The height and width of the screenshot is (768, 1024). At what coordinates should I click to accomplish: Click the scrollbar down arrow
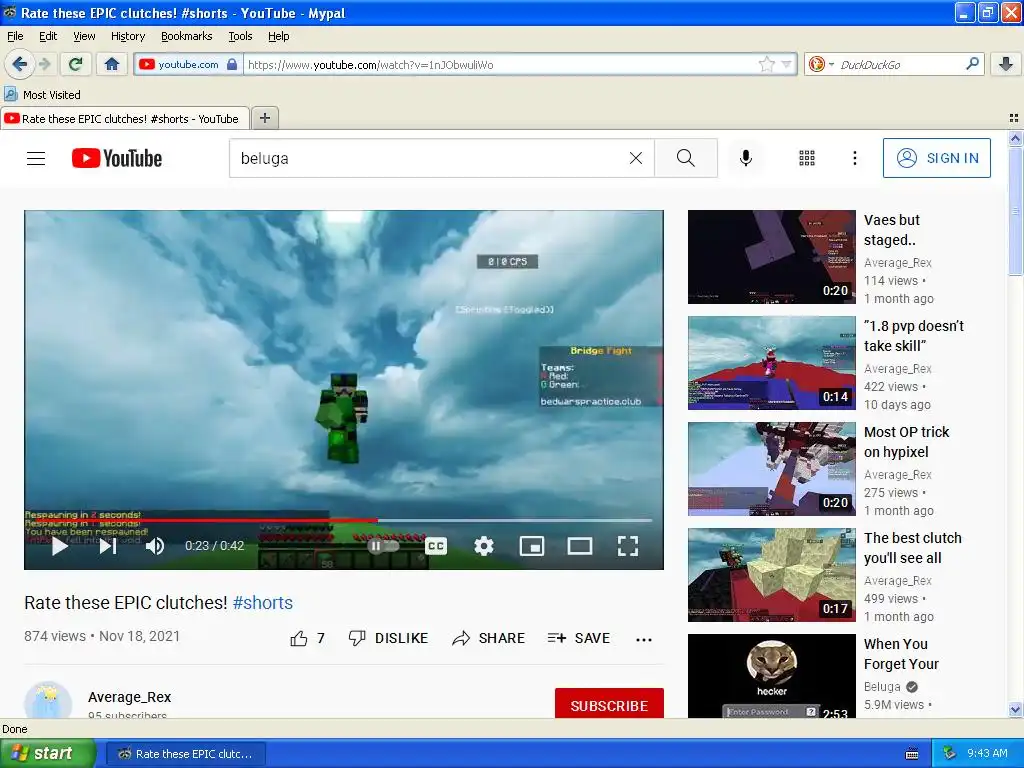(1014, 709)
